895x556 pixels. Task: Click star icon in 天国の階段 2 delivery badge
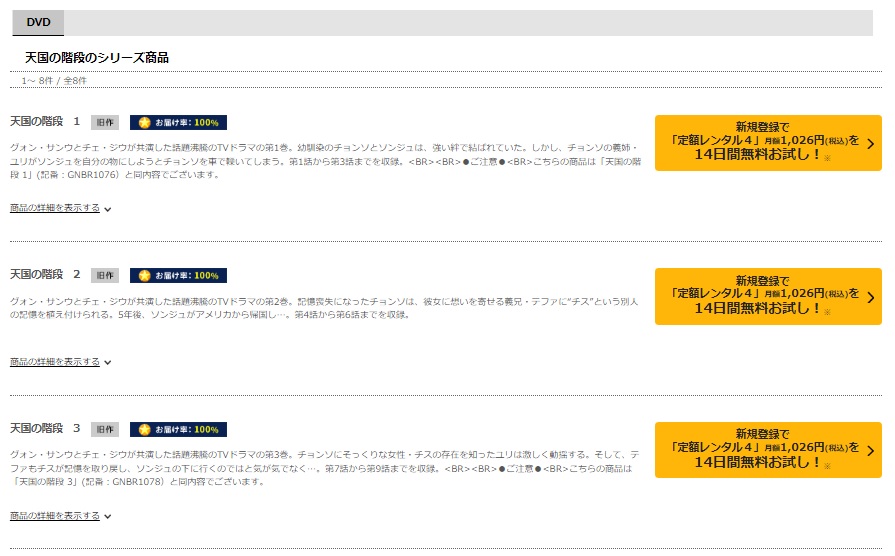(x=144, y=276)
